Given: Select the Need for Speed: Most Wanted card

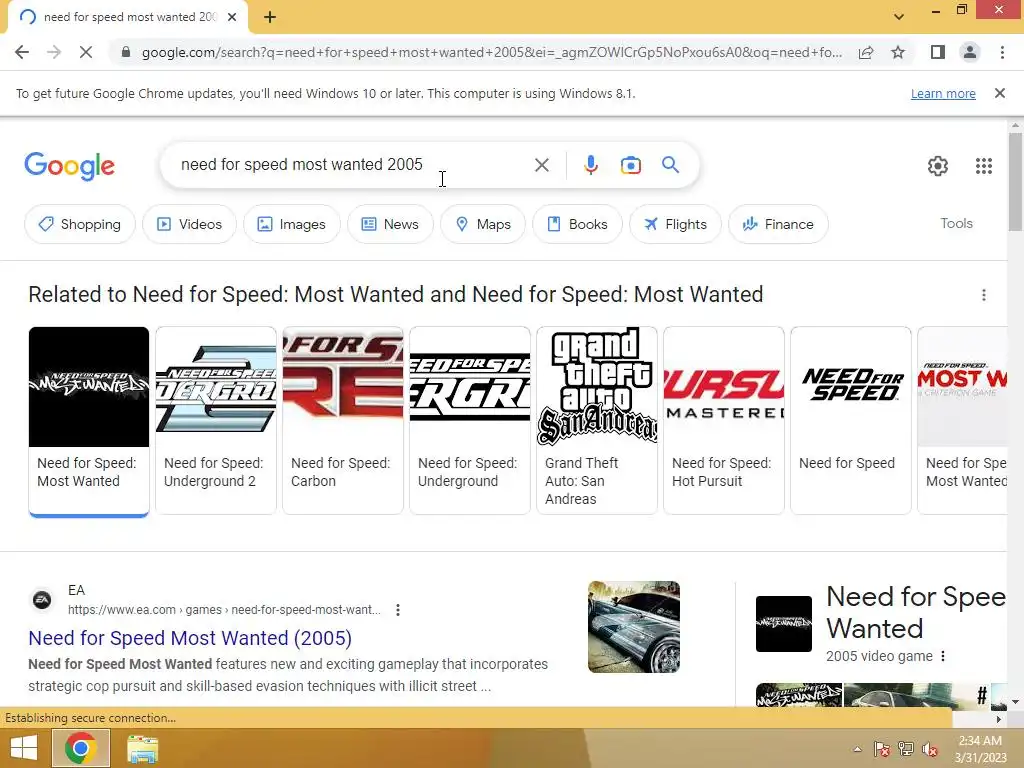Looking at the screenshot, I should pos(89,421).
